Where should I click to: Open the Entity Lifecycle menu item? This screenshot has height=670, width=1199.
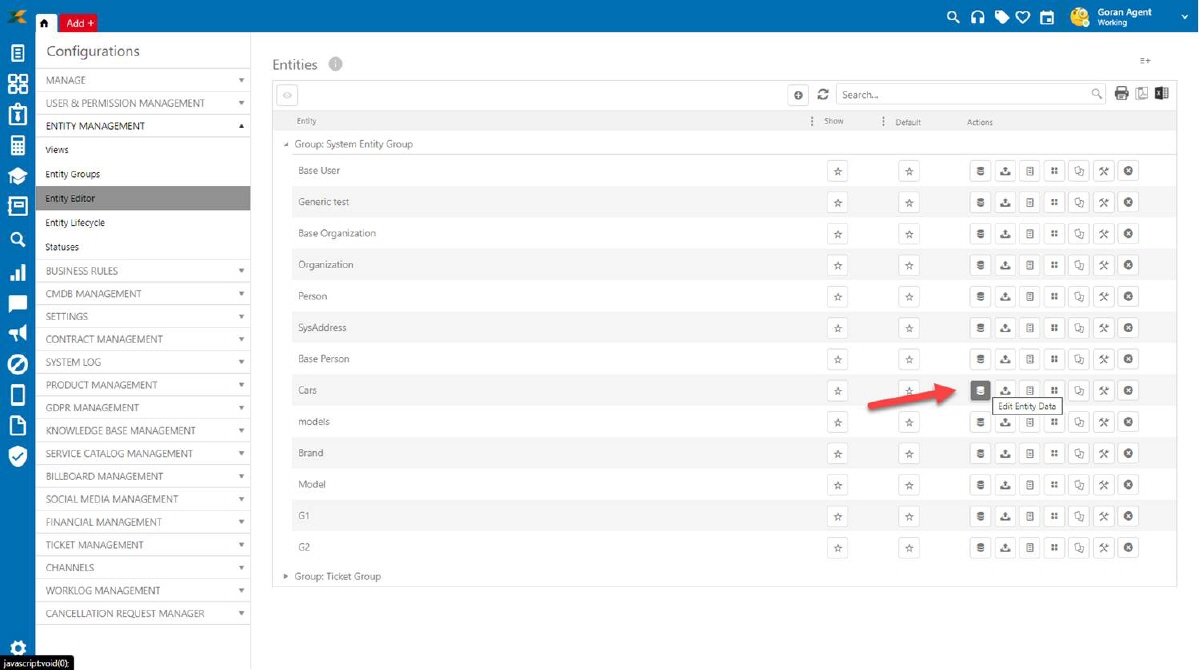click(x=75, y=223)
